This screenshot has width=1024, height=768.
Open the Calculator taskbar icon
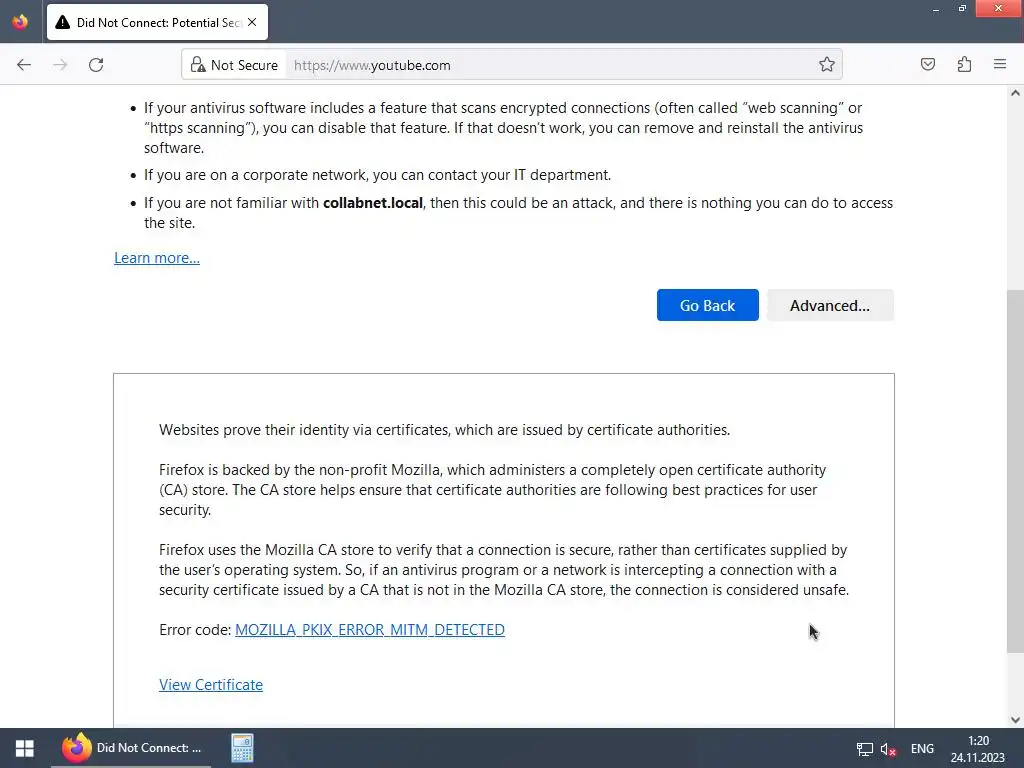(x=242, y=748)
